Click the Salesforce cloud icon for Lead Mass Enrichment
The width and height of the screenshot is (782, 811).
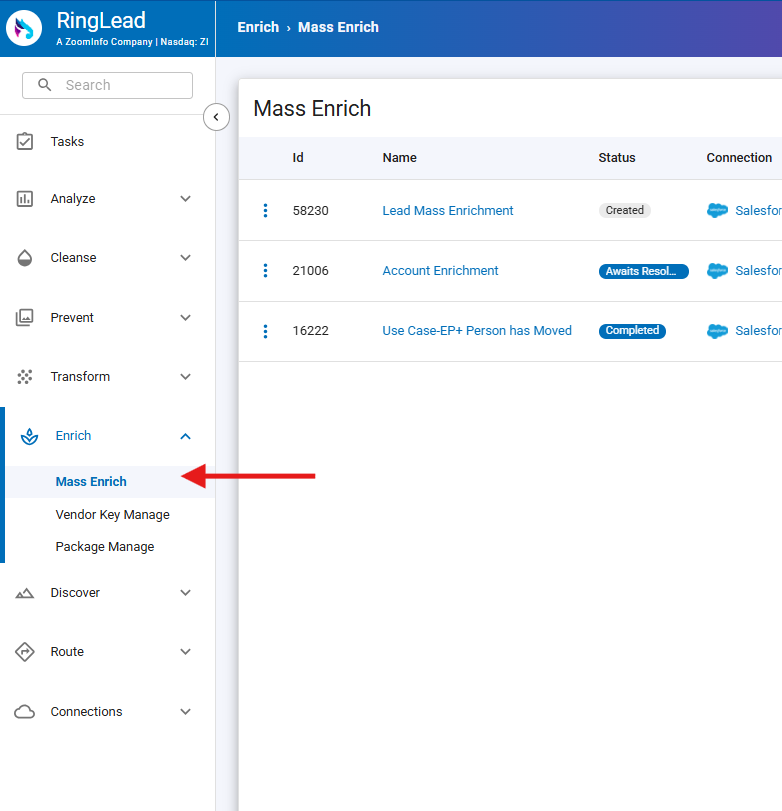(x=718, y=210)
